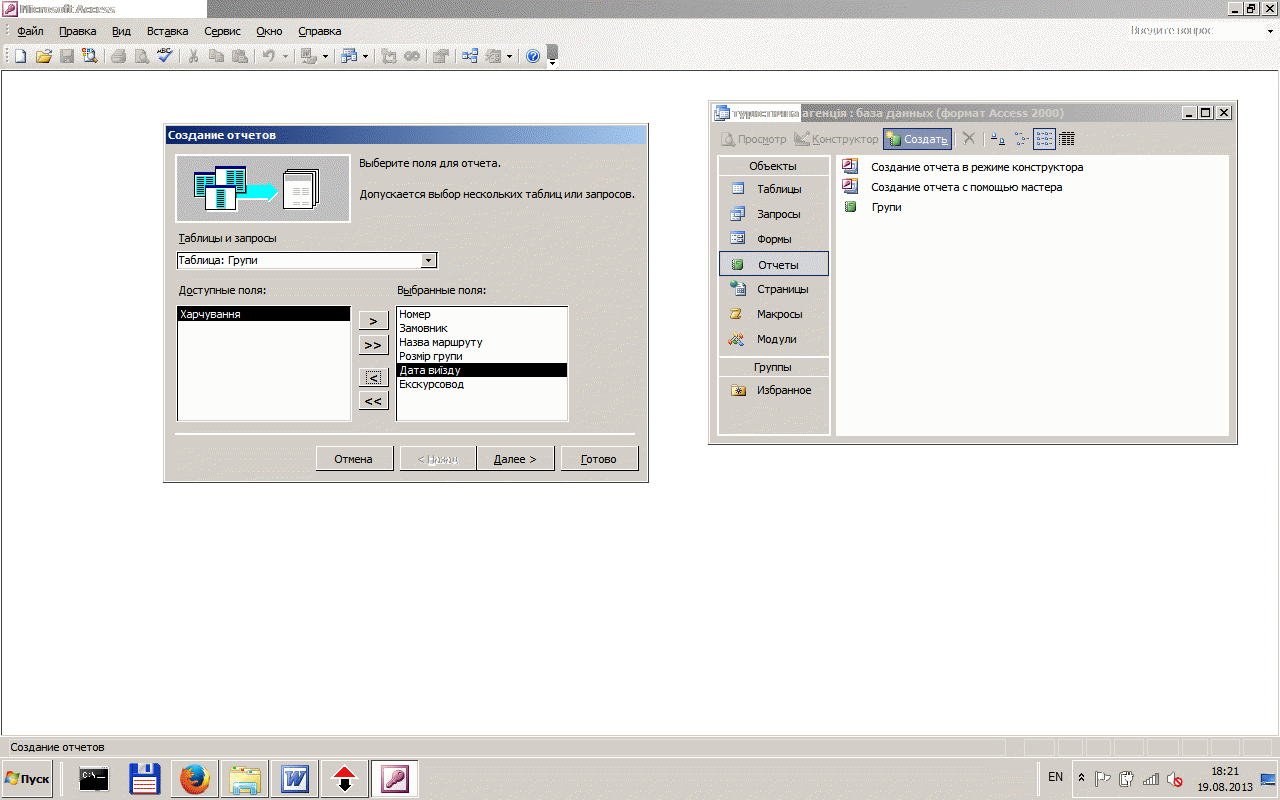Viewport: 1280px width, 800px height.
Task: Click the spell check ABC icon
Action: (x=164, y=56)
